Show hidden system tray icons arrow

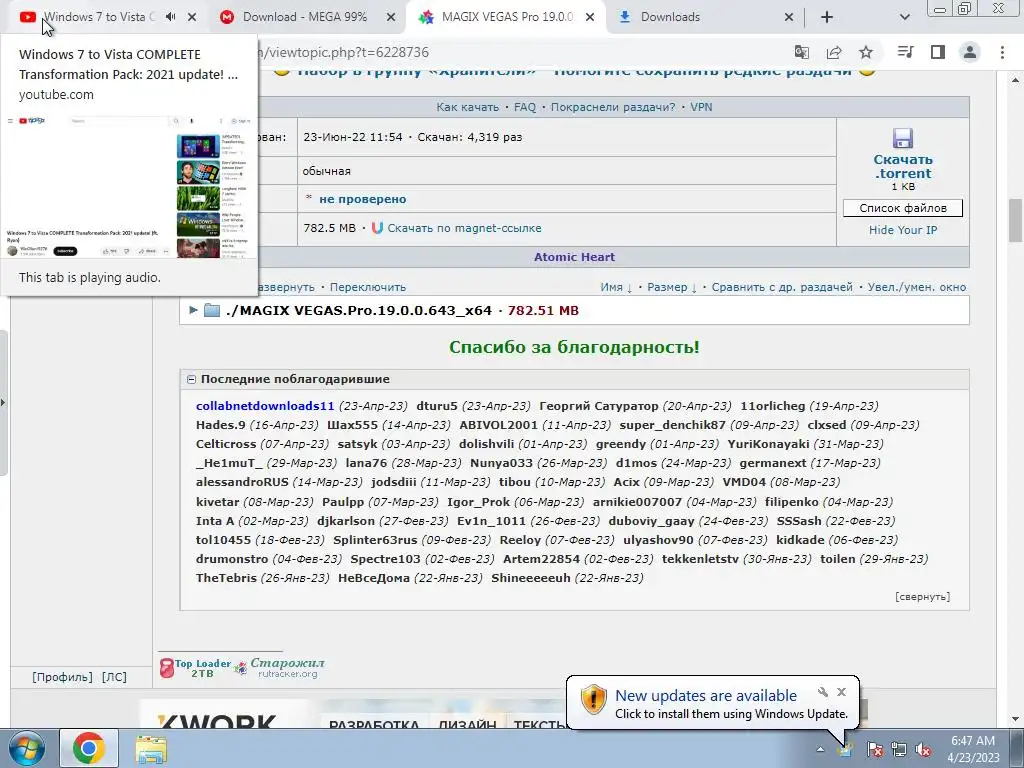point(820,749)
